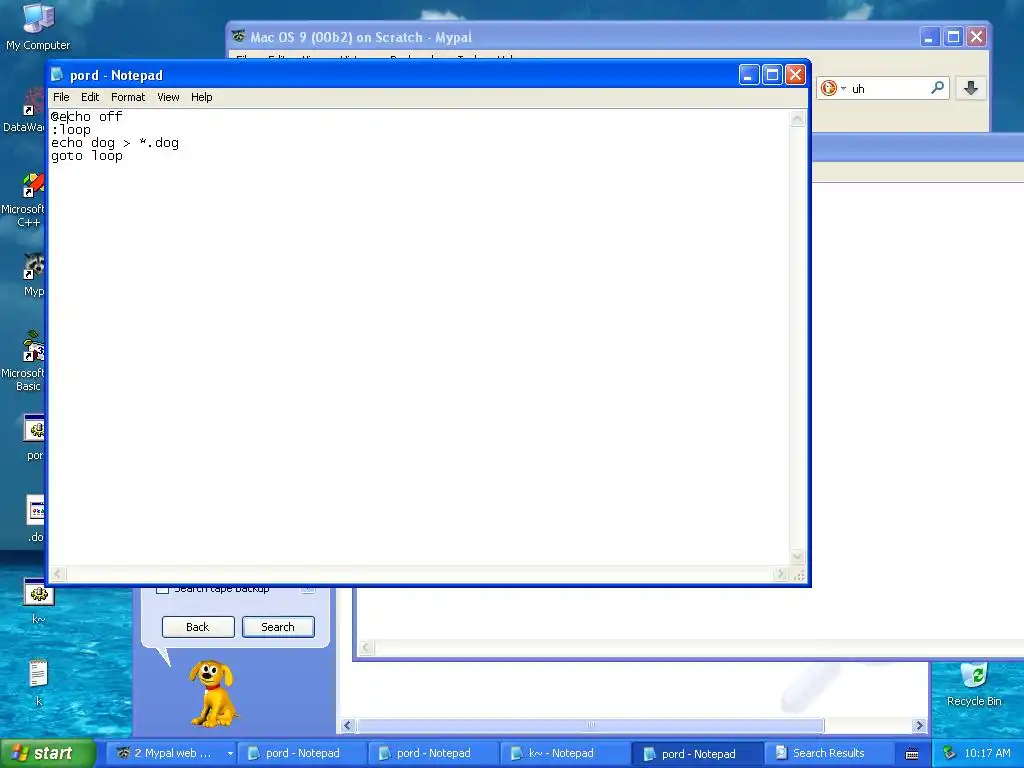The image size is (1024, 768).
Task: Select the 'k~' batch file desktop icon
Action: click(39, 601)
